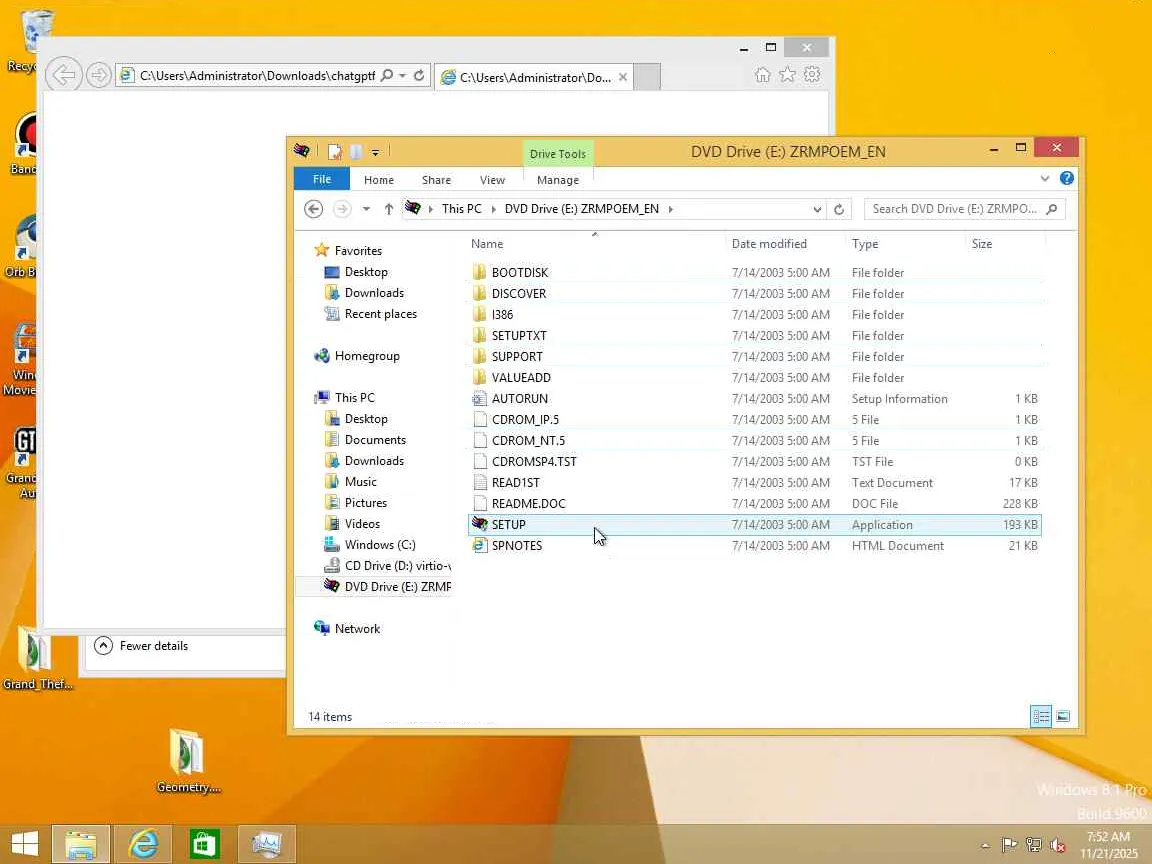This screenshot has height=864, width=1152.
Task: Refresh the page in Internet Explorer
Action: coord(419,76)
